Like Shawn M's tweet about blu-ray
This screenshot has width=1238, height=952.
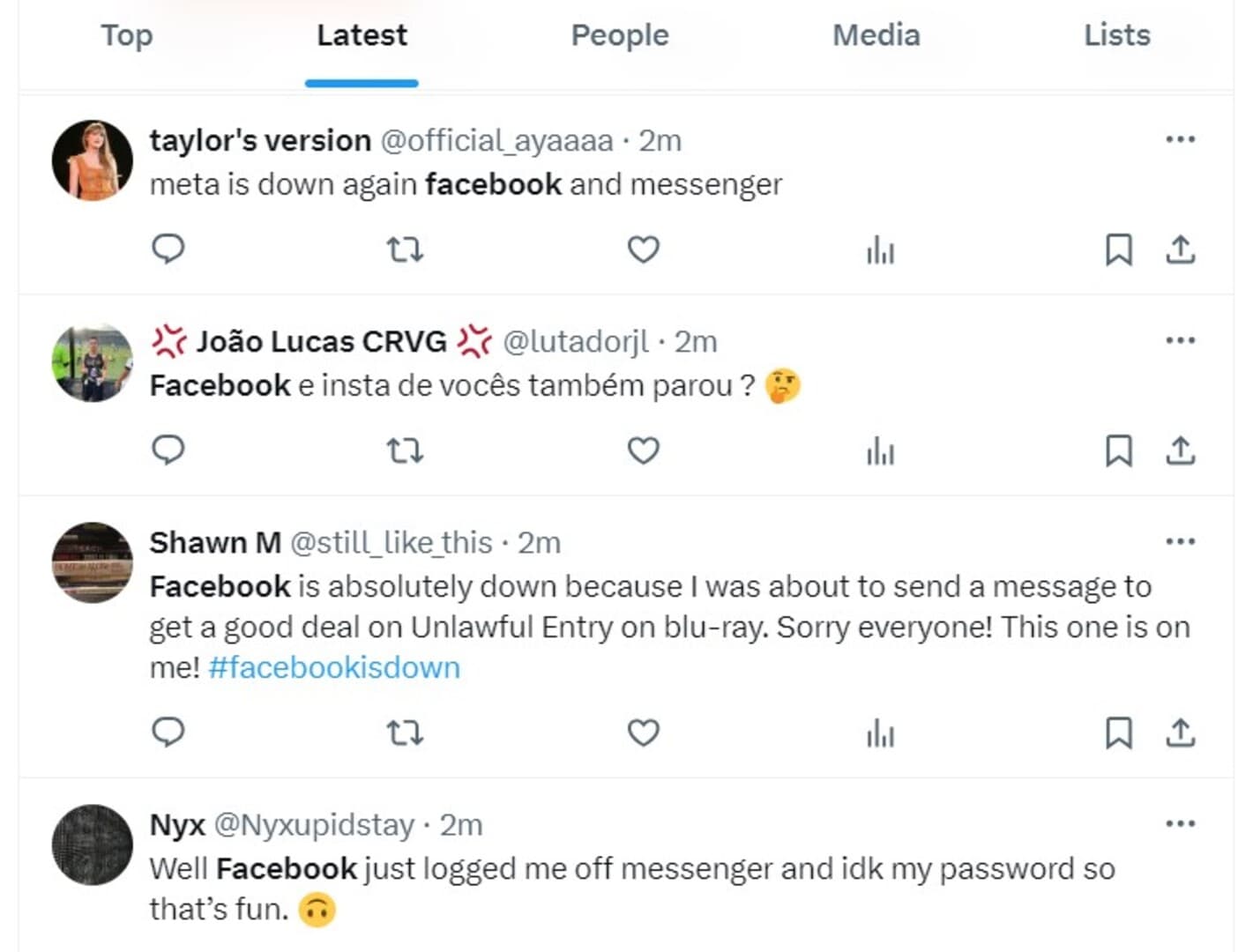(x=643, y=732)
